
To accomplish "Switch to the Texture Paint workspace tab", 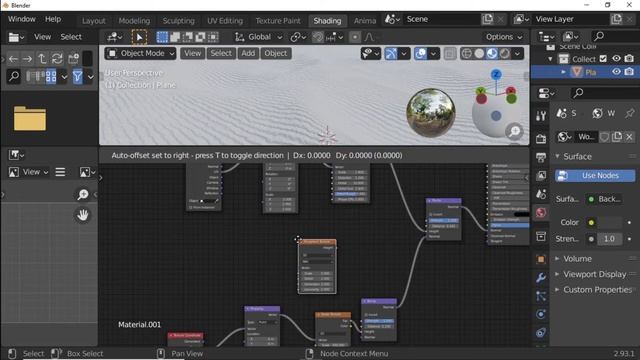I will point(278,21).
